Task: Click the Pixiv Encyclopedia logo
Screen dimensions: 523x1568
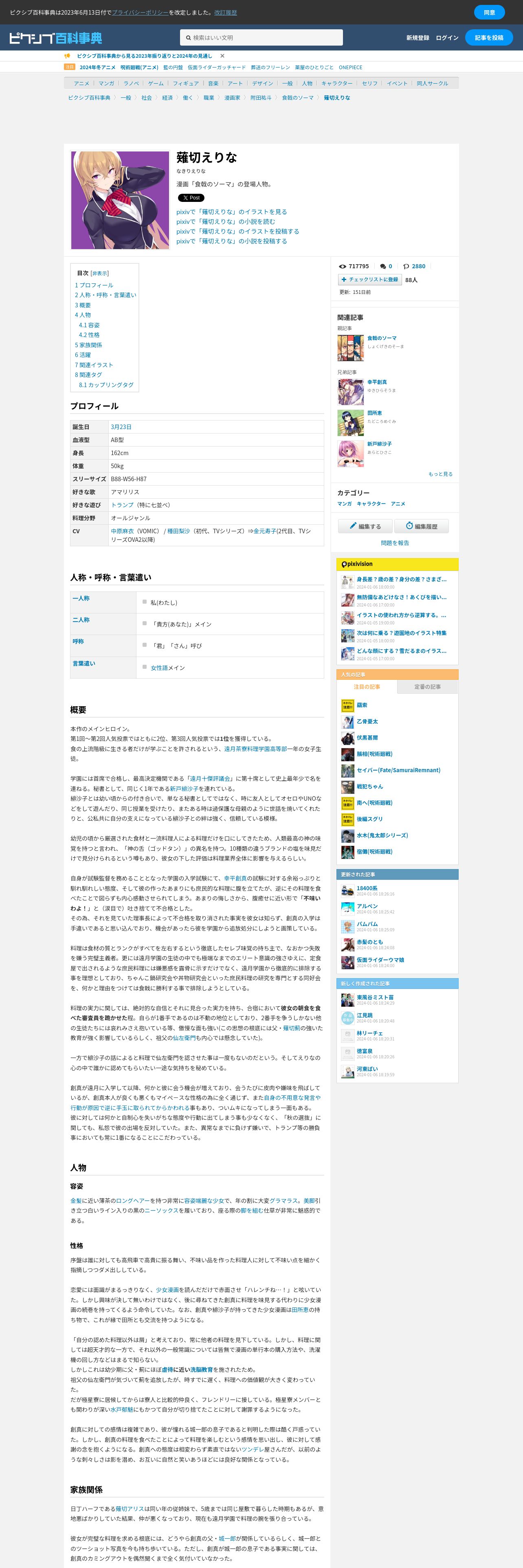Action: pyautogui.click(x=55, y=38)
